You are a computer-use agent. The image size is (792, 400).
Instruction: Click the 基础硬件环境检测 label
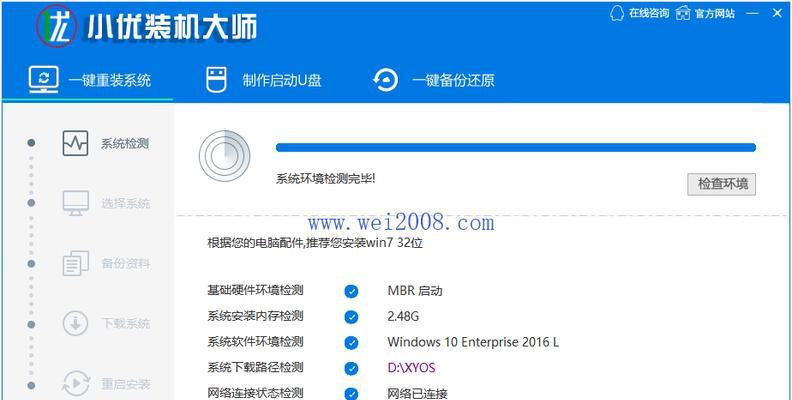click(255, 290)
